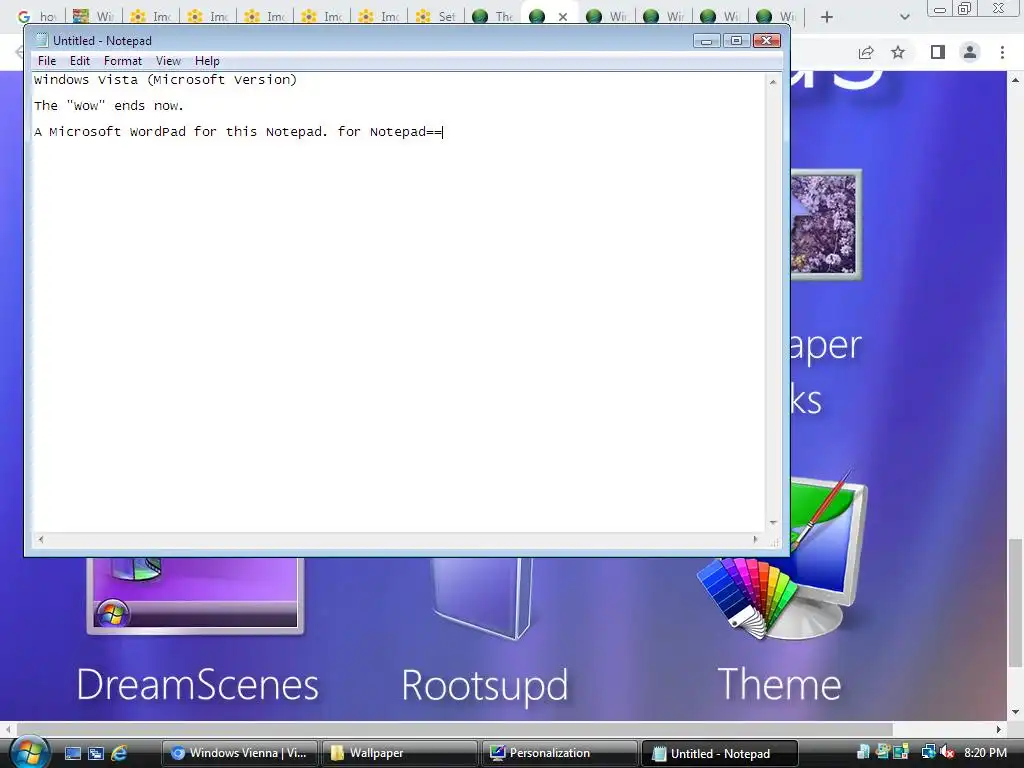Viewport: 1024px width, 768px height.
Task: Click Notepad's left horizontal scroll arrow
Action: 40,539
